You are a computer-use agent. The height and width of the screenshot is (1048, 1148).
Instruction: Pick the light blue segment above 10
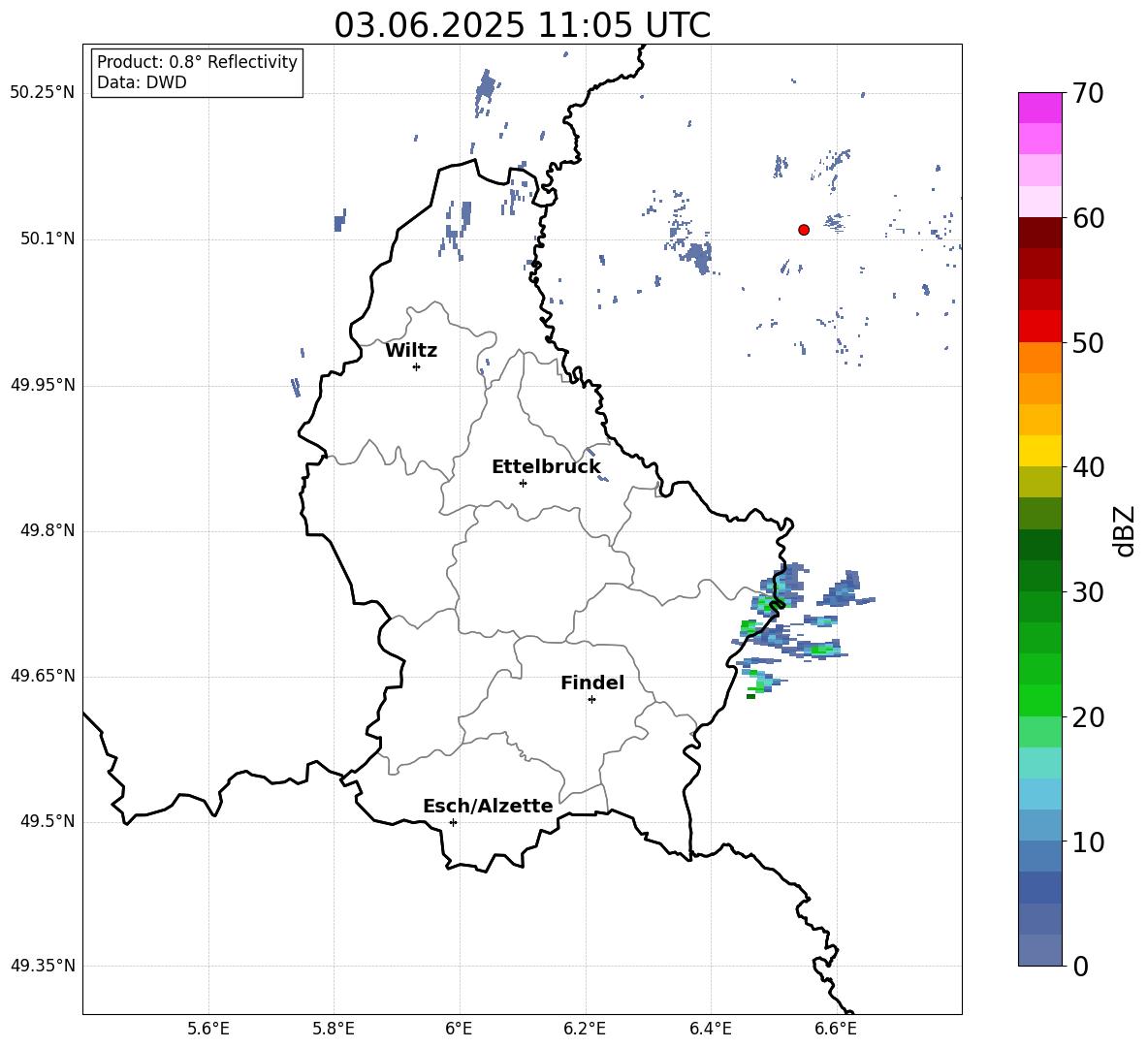pos(1039,825)
